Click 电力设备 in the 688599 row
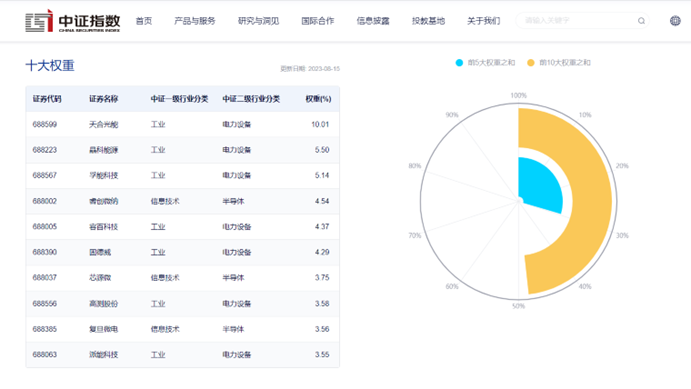Viewport: 691px width, 389px height. [x=237, y=124]
